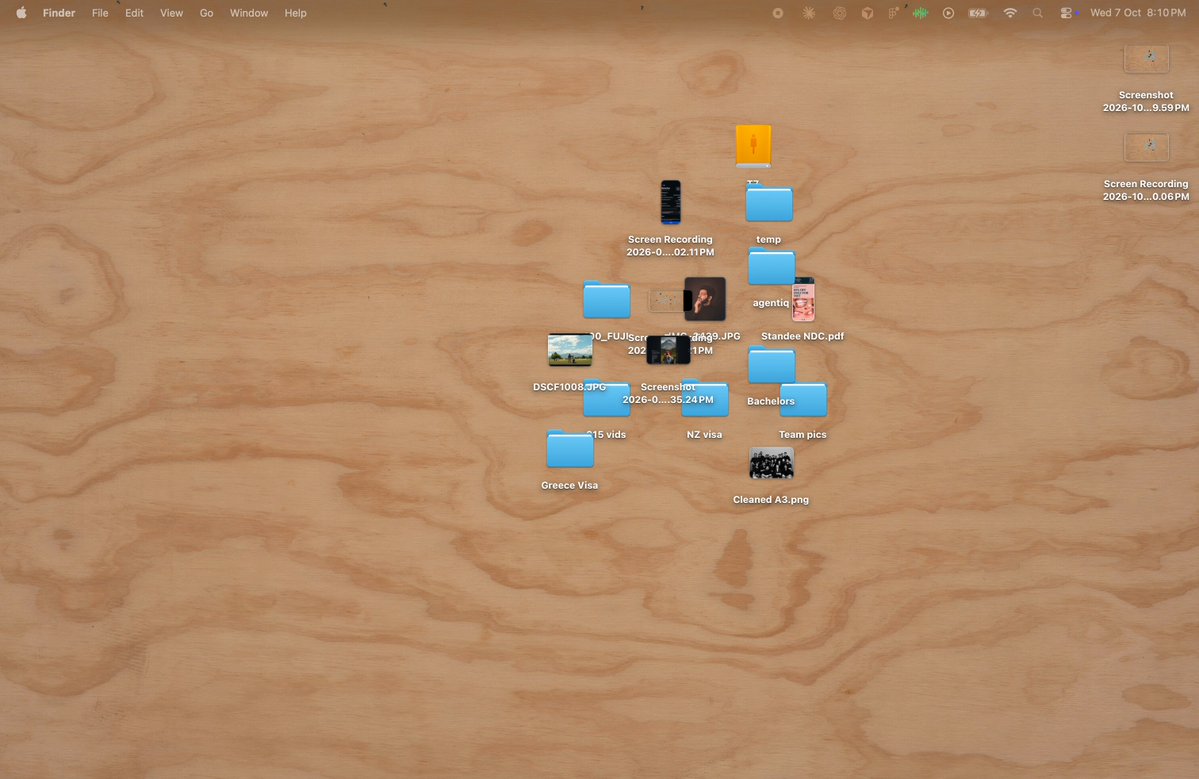Image resolution: width=1199 pixels, height=779 pixels.
Task: Click the stop recording icon in menu bar
Action: coord(778,13)
